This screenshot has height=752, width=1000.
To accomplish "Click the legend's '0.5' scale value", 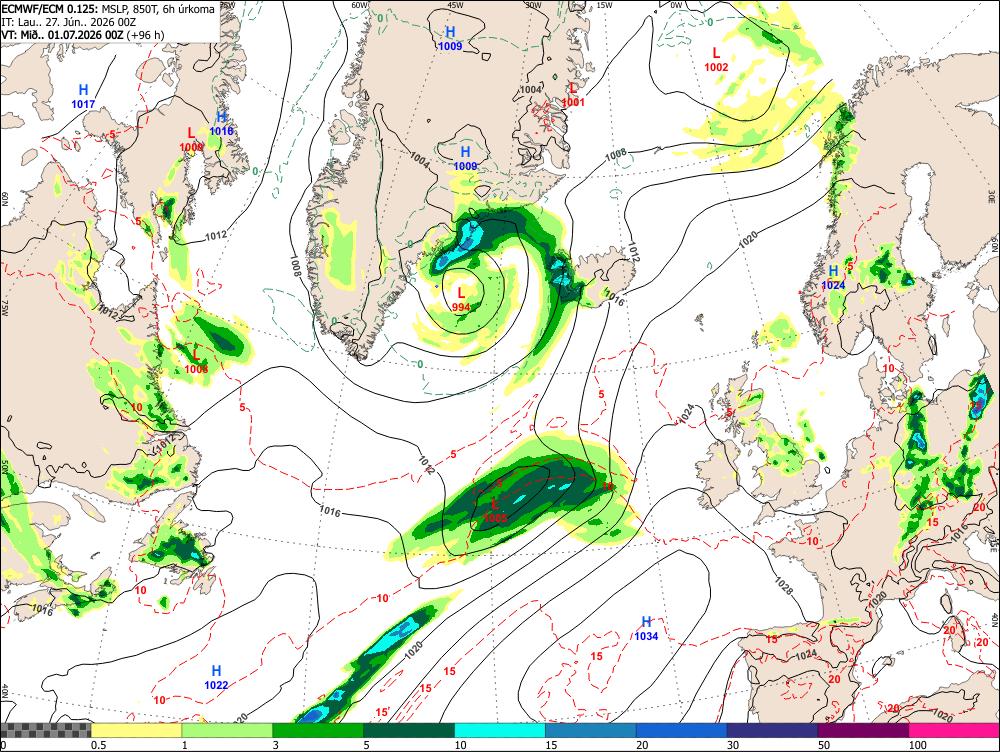I will (98, 745).
